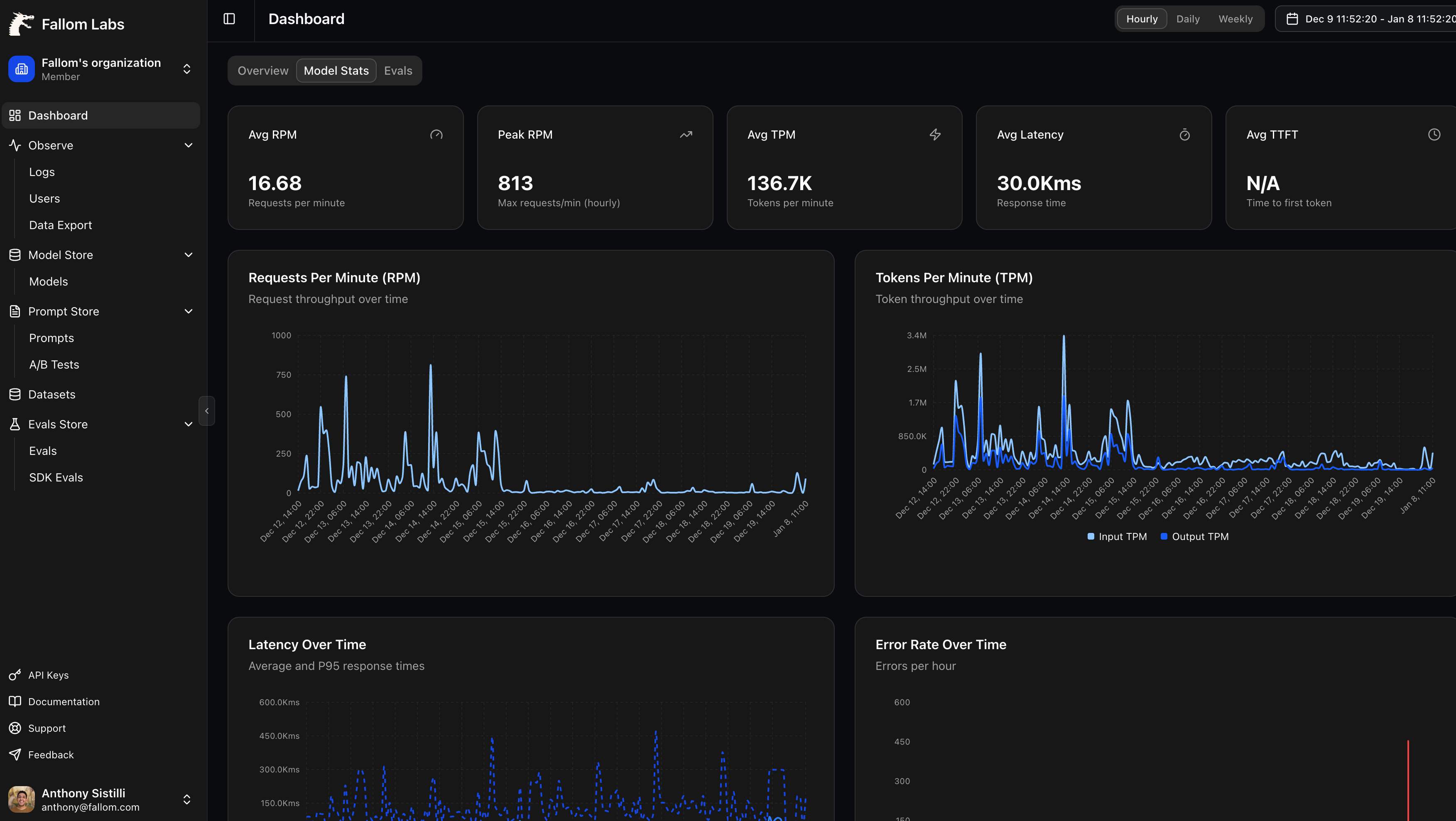Open the A/B Tests page
This screenshot has width=1456, height=821.
tap(54, 364)
